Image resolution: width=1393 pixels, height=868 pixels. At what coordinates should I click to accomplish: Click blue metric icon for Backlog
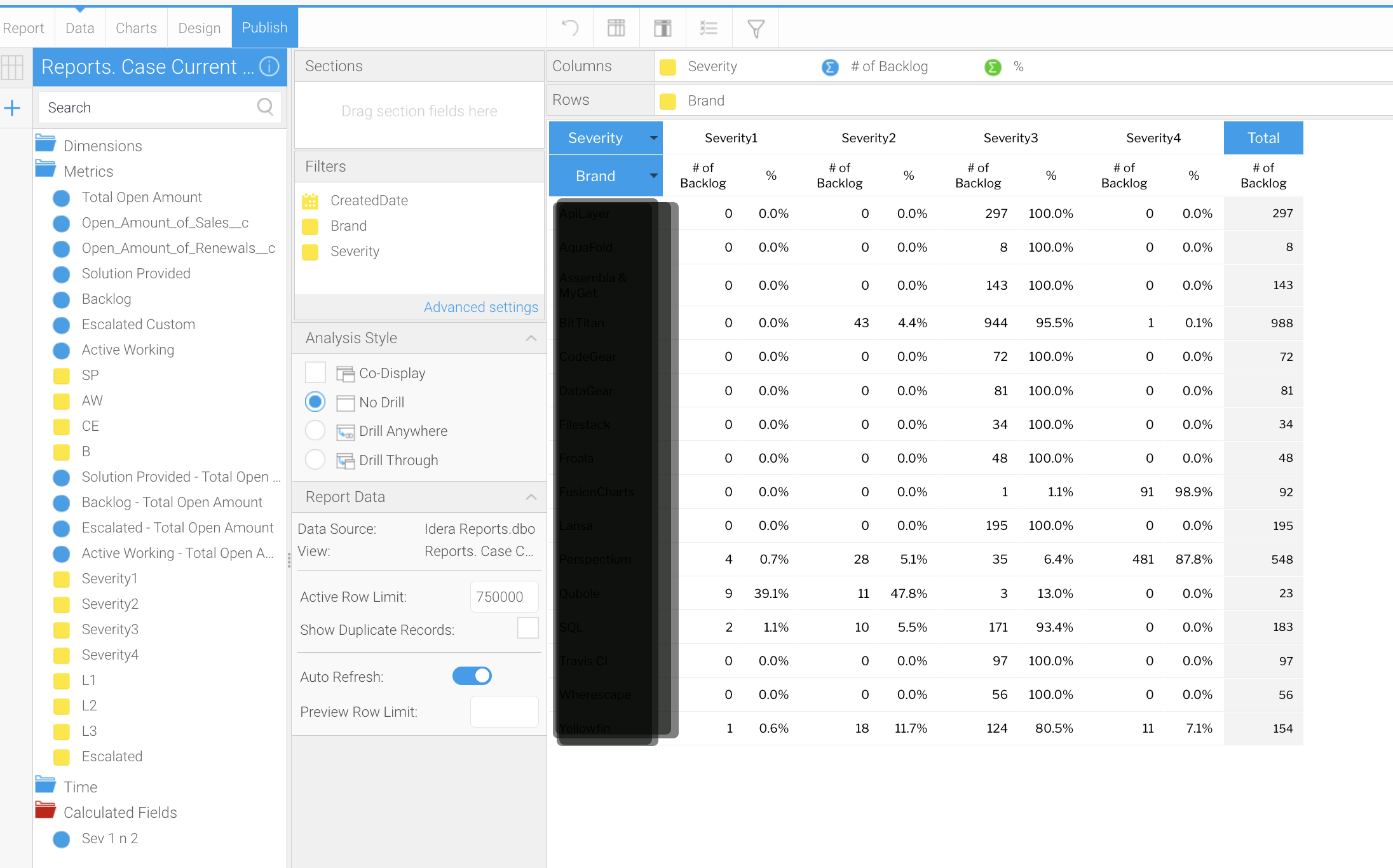[x=62, y=300]
